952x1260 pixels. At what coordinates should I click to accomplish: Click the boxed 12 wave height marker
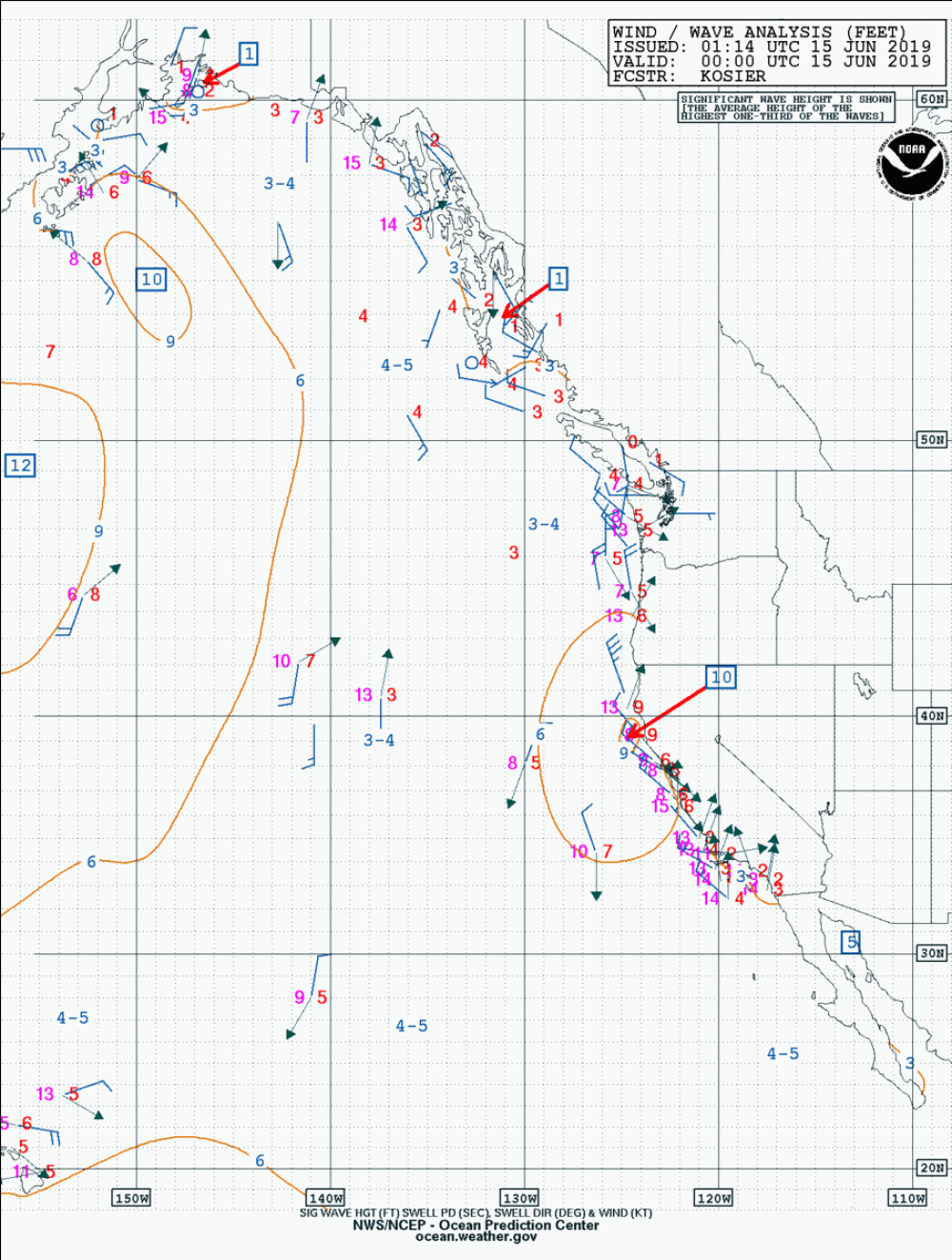pyautogui.click(x=20, y=466)
